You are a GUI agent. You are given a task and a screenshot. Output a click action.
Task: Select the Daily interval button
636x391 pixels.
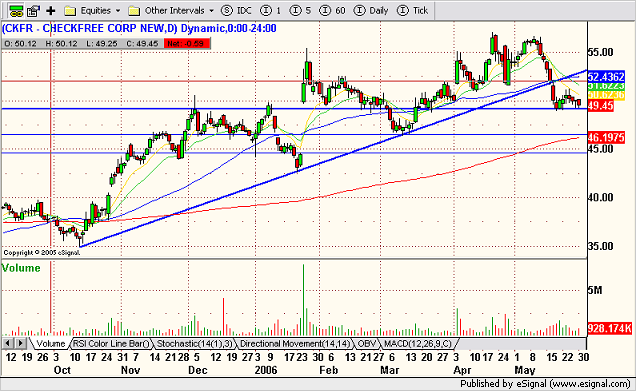tap(371, 11)
